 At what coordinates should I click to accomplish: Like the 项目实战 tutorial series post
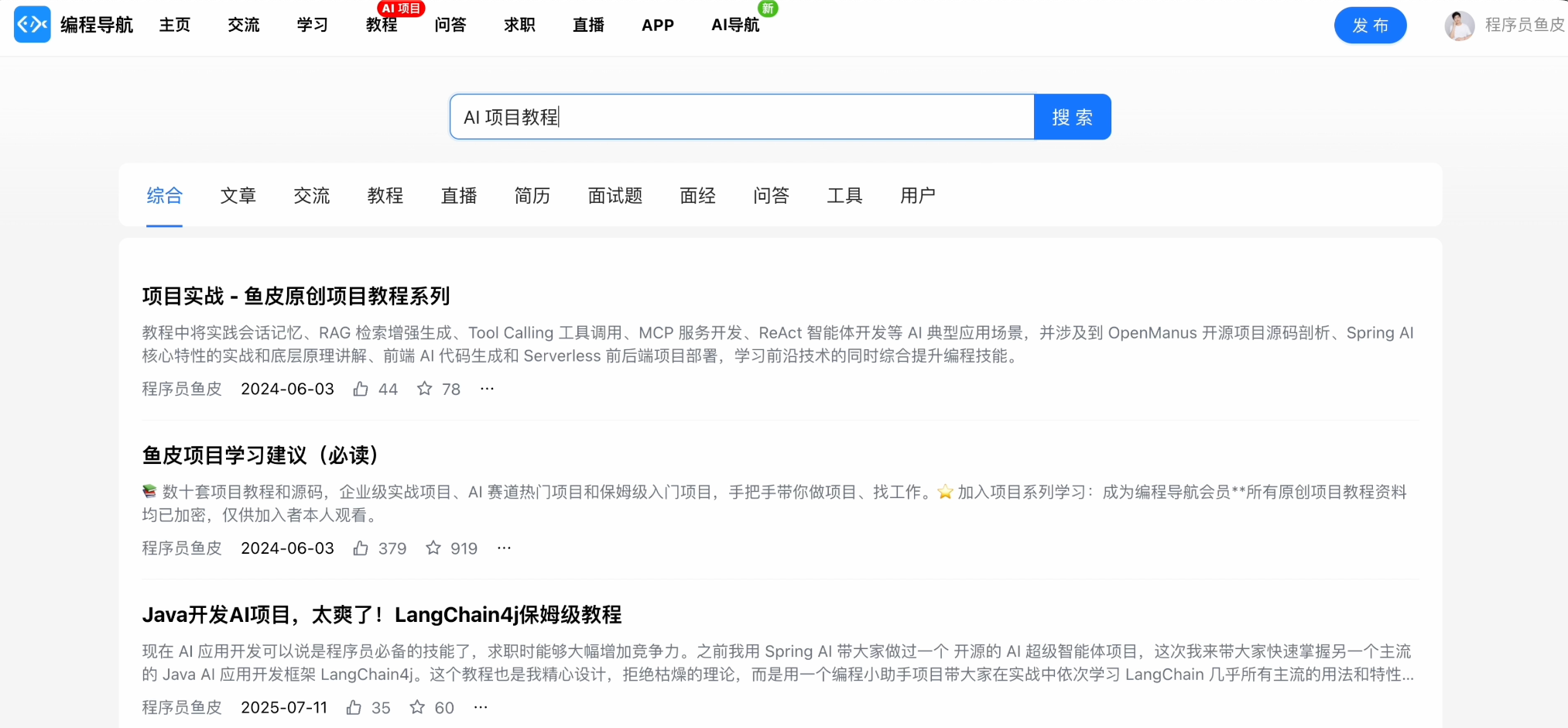(x=361, y=389)
